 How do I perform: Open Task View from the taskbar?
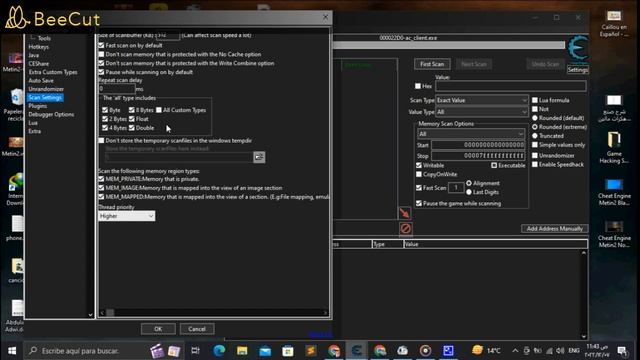click(x=196, y=351)
